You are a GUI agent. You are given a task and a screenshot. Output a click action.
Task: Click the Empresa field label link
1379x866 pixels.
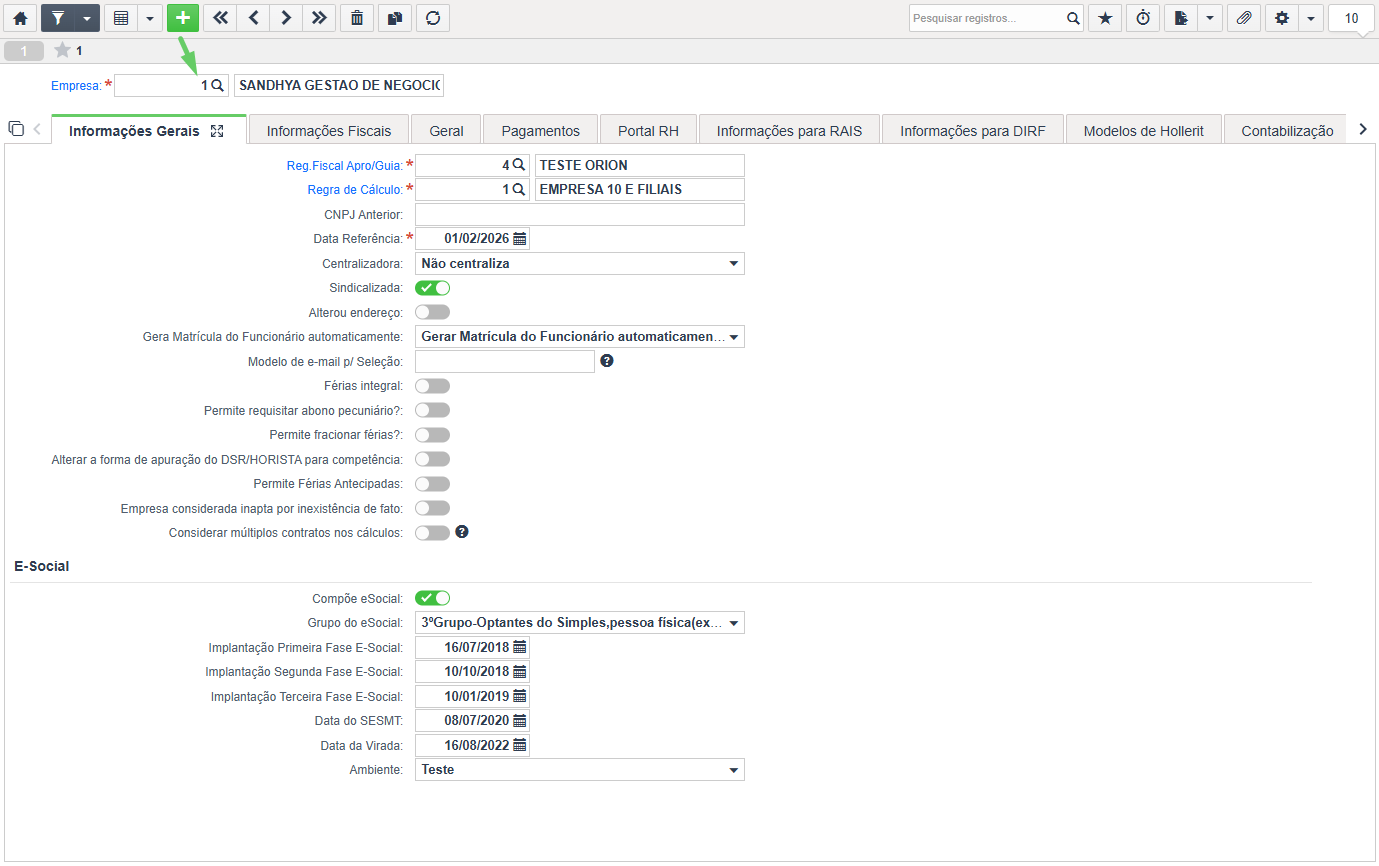tap(76, 86)
